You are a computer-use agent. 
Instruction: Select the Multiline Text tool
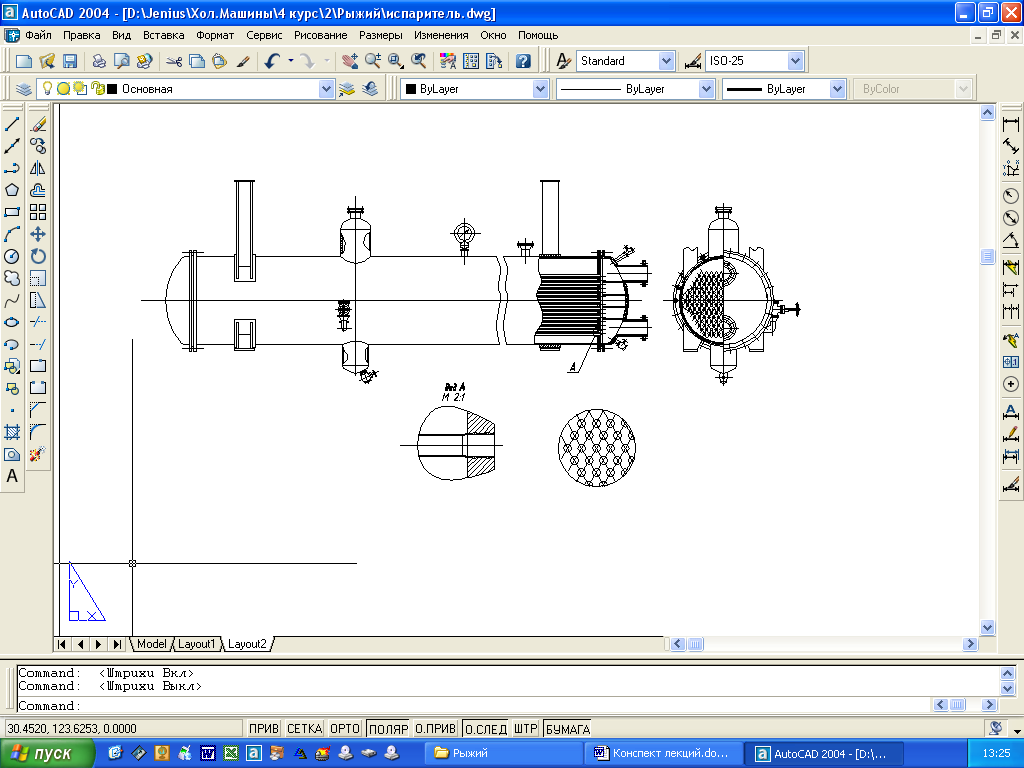click(x=12, y=477)
